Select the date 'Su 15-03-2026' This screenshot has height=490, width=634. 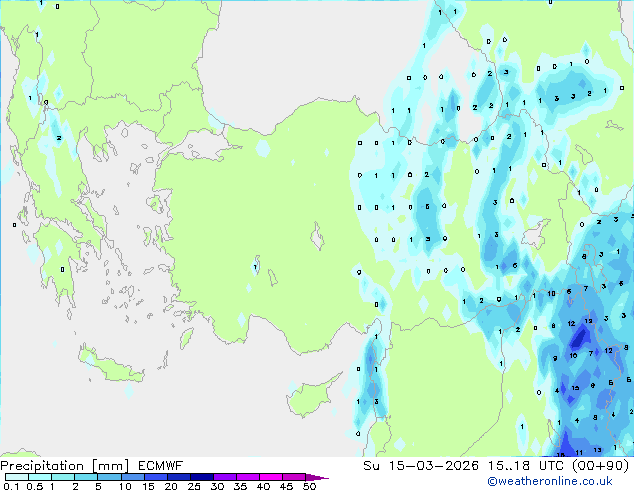421,466
